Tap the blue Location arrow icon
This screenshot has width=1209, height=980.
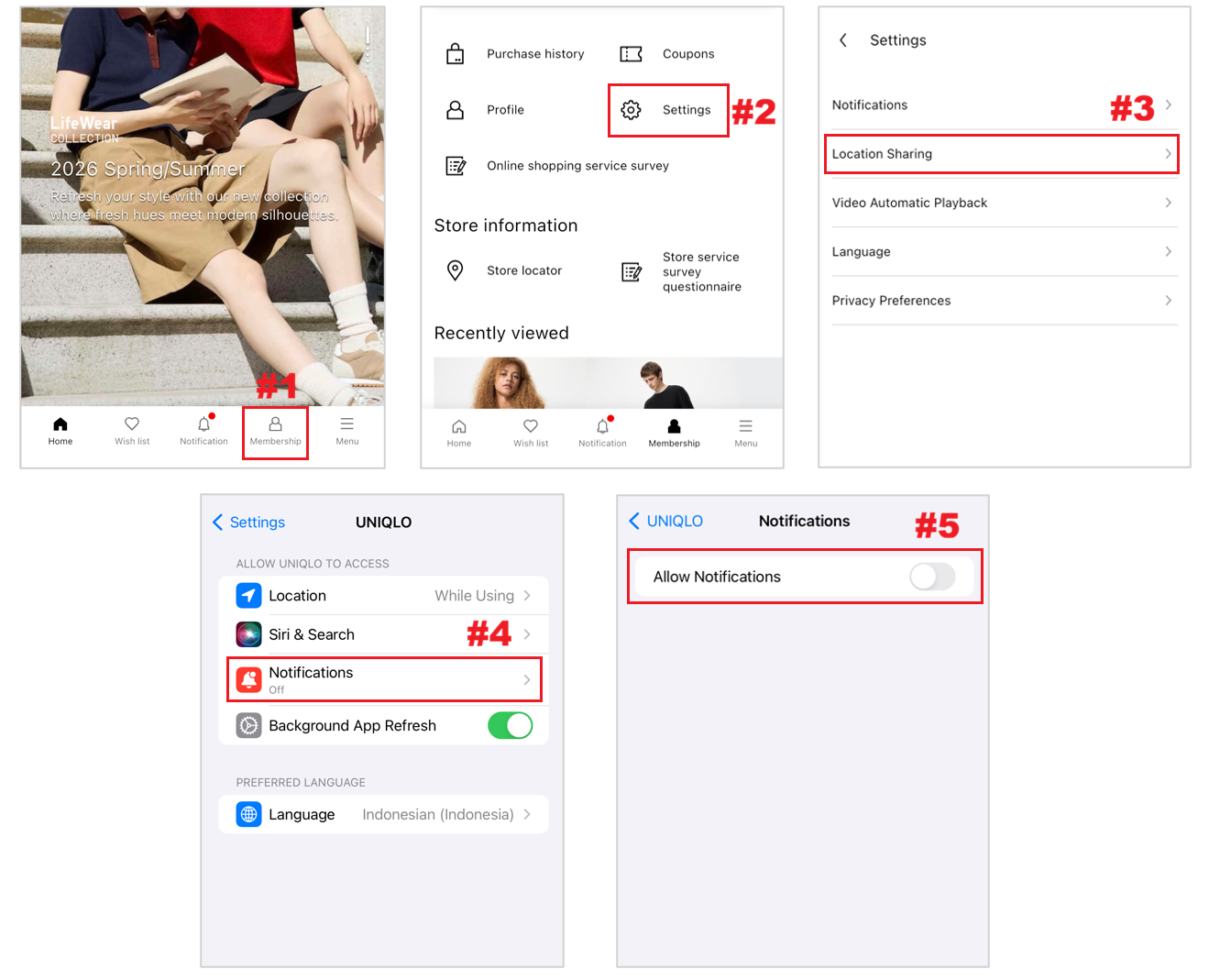[248, 596]
